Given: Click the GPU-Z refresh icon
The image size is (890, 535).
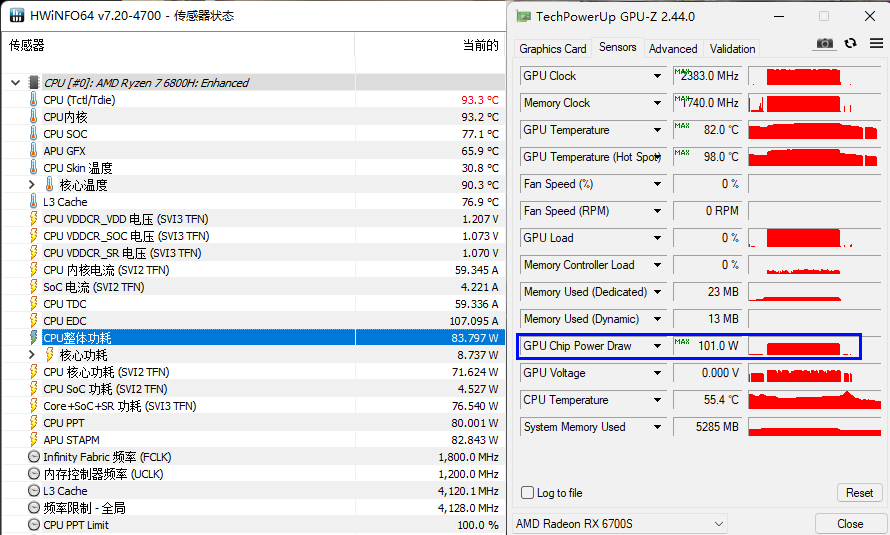Looking at the screenshot, I should tap(851, 43).
